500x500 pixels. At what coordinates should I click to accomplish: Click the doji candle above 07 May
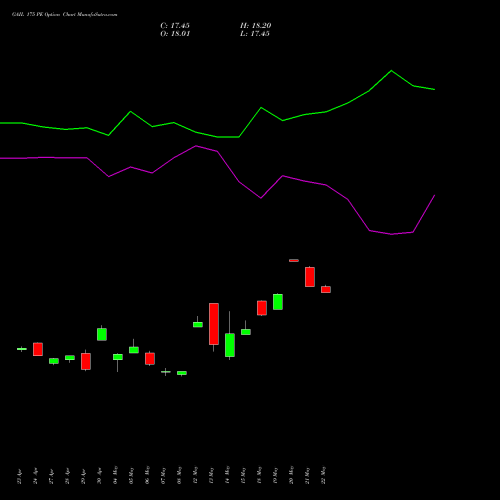coord(166,372)
